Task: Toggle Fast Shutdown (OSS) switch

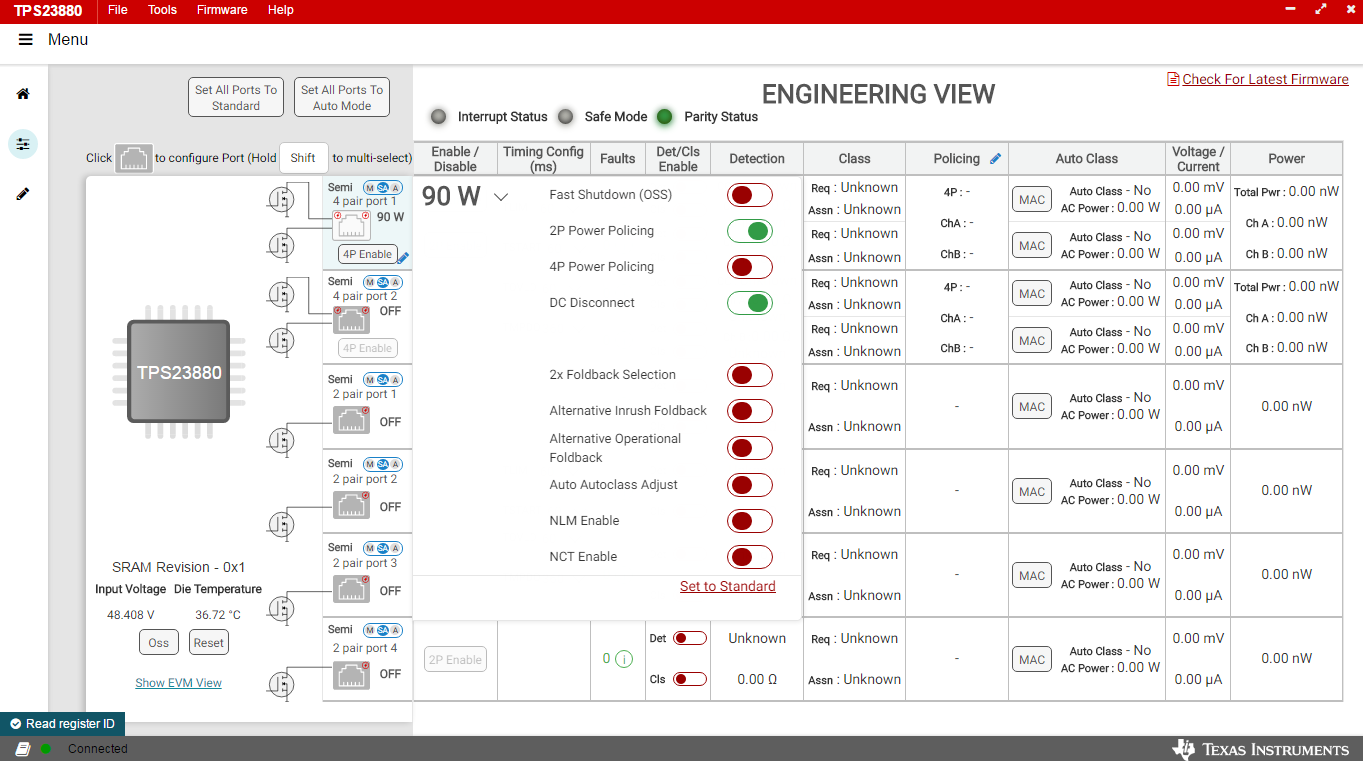Action: [750, 195]
